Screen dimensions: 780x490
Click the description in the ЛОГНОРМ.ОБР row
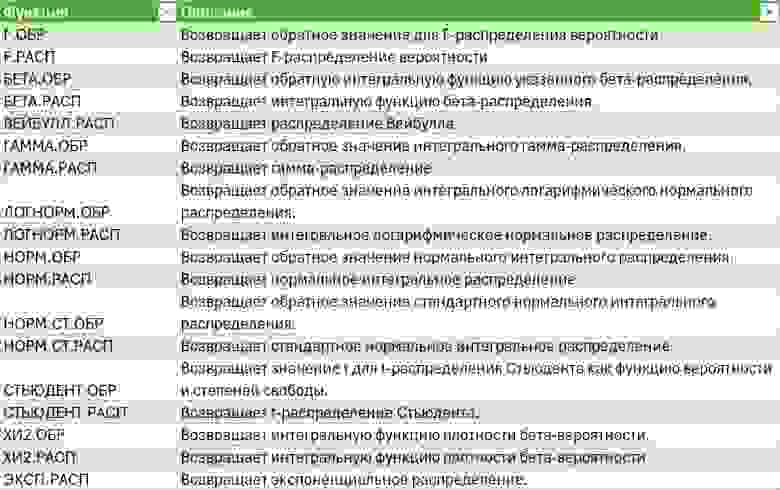coord(466,201)
